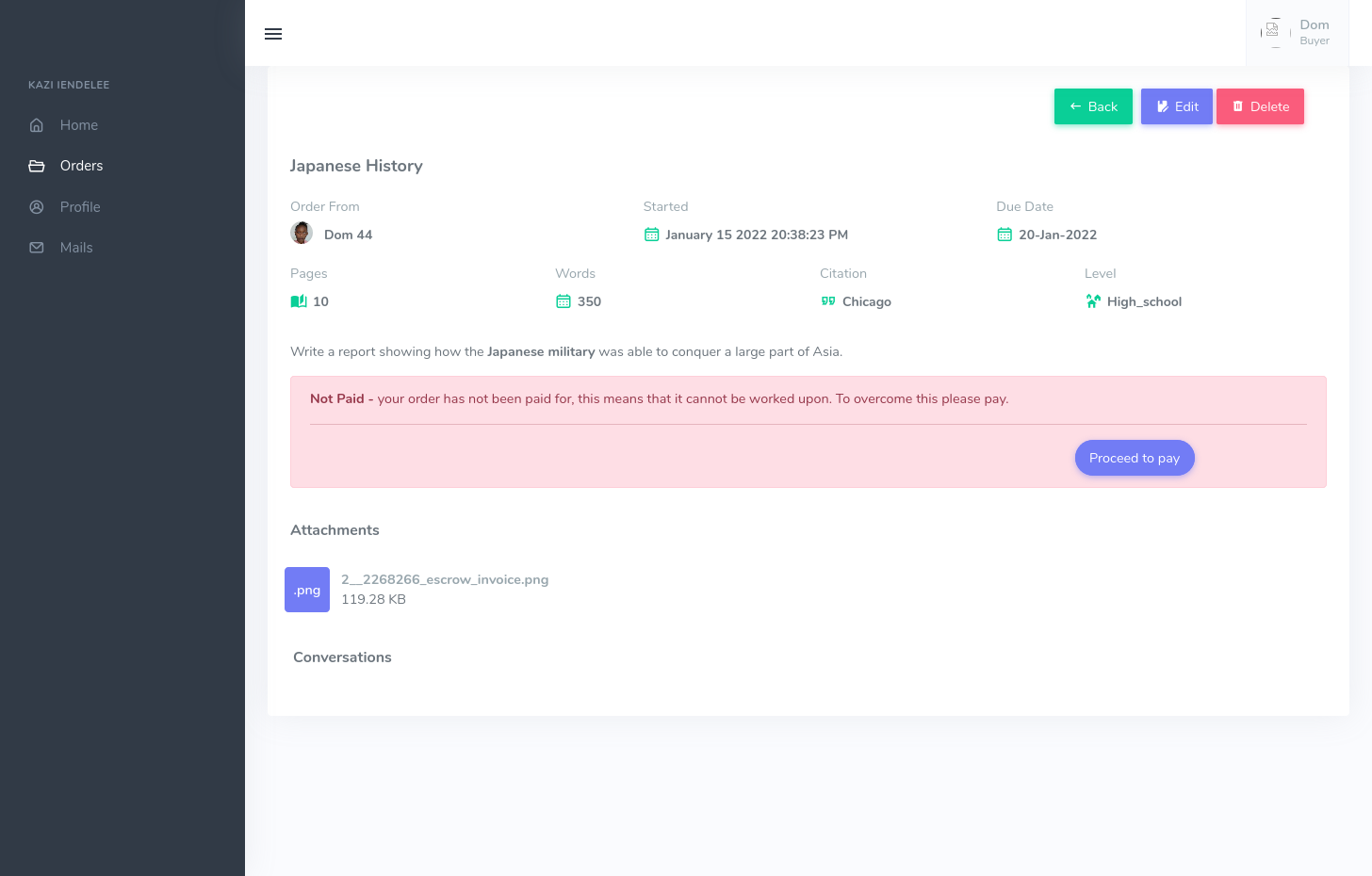Open the Home sidebar item
This screenshot has width=1372, height=876.
pyautogui.click(x=78, y=125)
